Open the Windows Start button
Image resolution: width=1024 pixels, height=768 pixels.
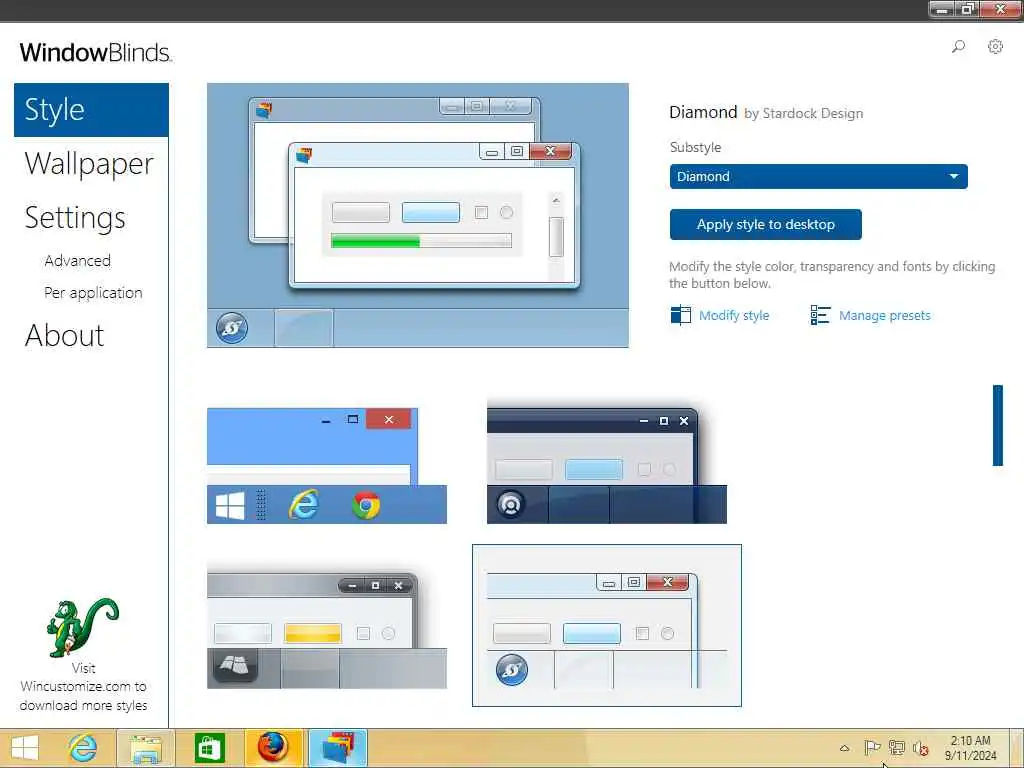point(25,748)
